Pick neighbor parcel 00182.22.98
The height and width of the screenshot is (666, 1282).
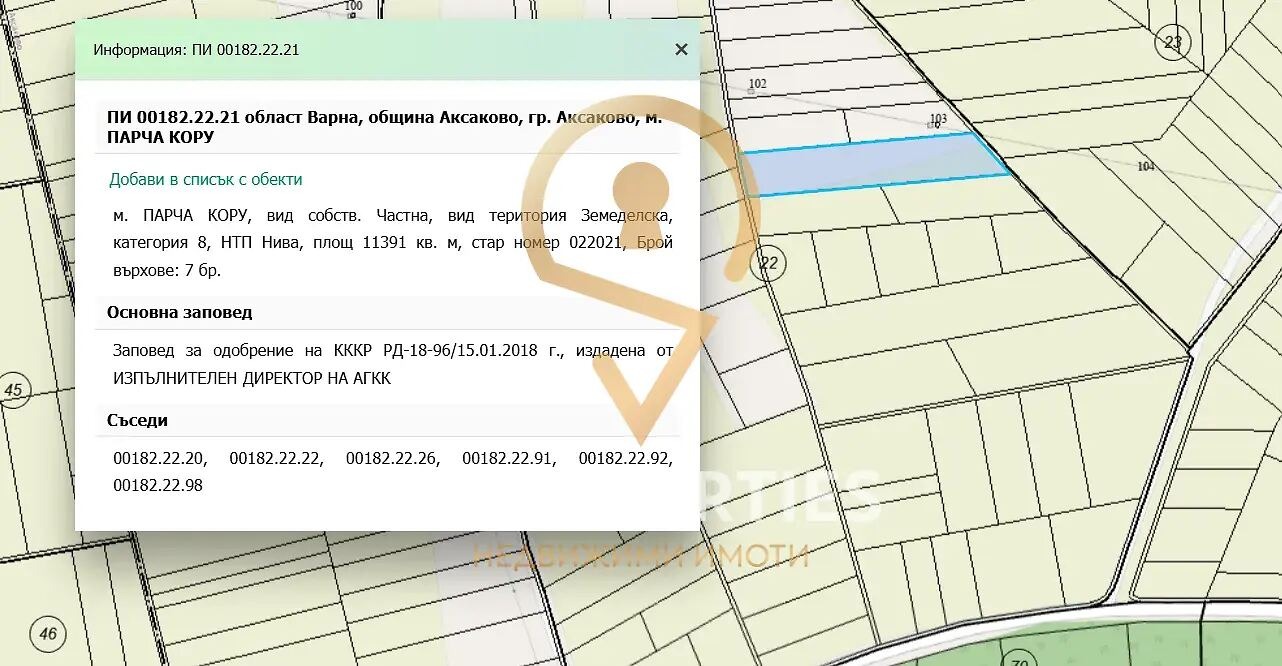(158, 485)
